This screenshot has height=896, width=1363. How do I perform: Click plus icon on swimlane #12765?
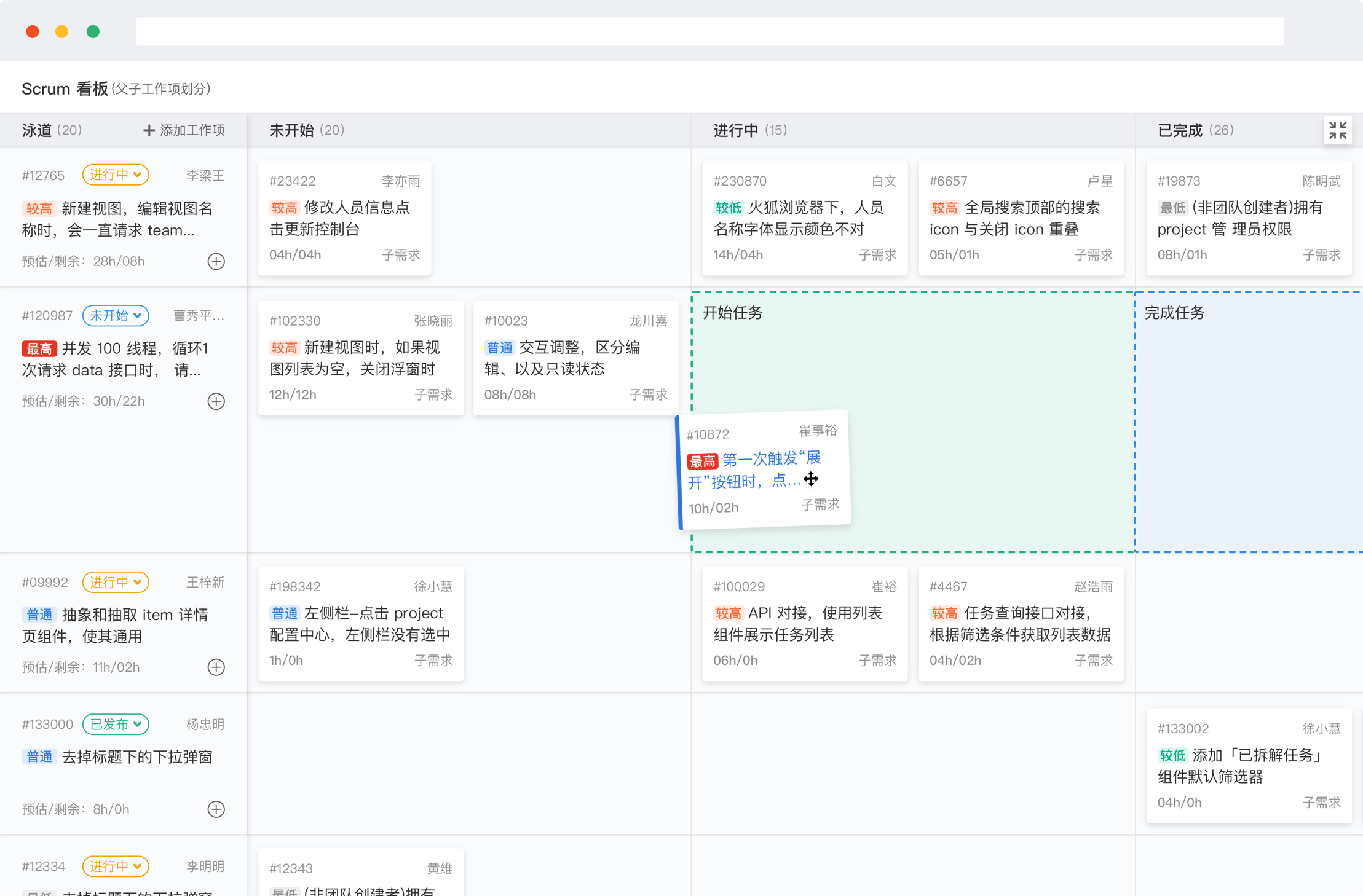pyautogui.click(x=216, y=261)
